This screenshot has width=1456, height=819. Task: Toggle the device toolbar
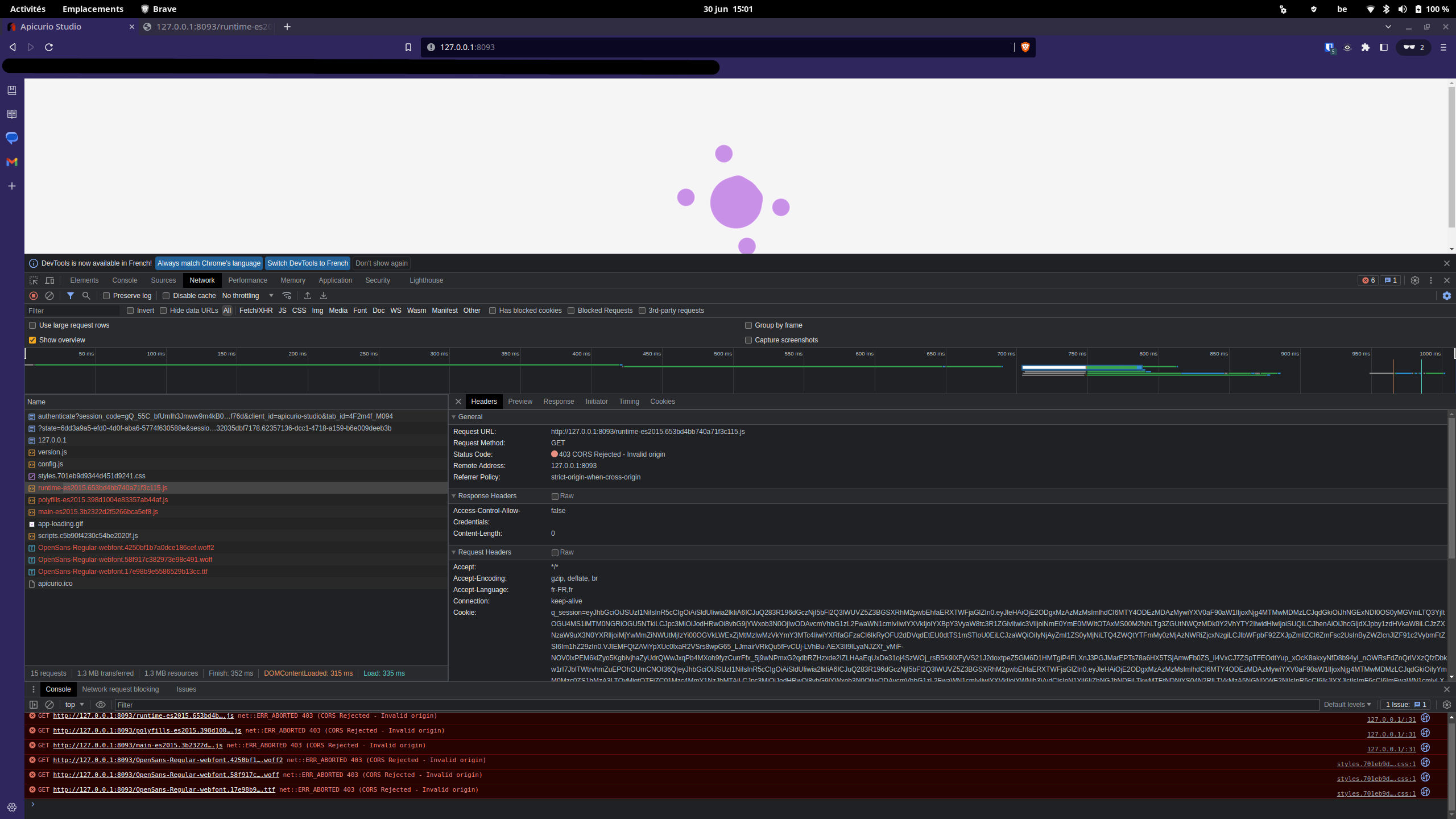(49, 280)
